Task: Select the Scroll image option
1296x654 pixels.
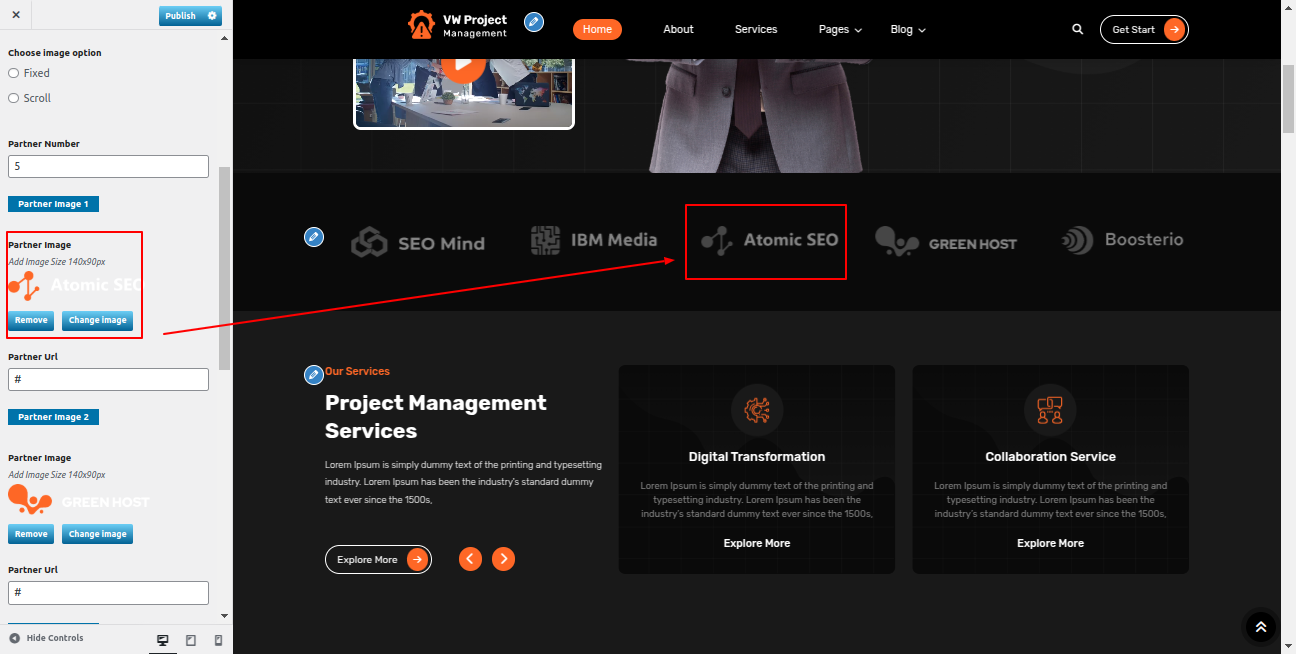Action: click(14, 98)
